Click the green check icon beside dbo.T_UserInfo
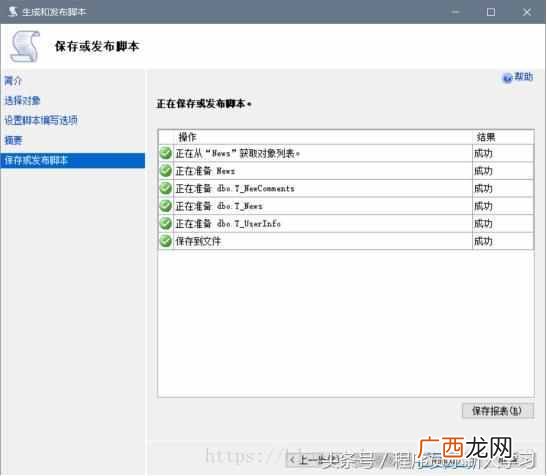The height and width of the screenshot is (476, 547). pyautogui.click(x=166, y=223)
